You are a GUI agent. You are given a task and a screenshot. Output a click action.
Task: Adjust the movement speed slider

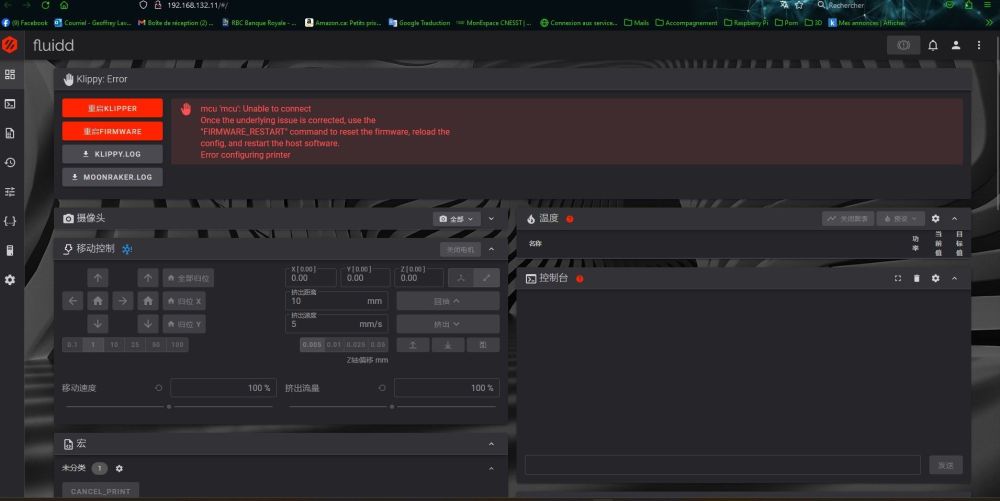pyautogui.click(x=169, y=407)
